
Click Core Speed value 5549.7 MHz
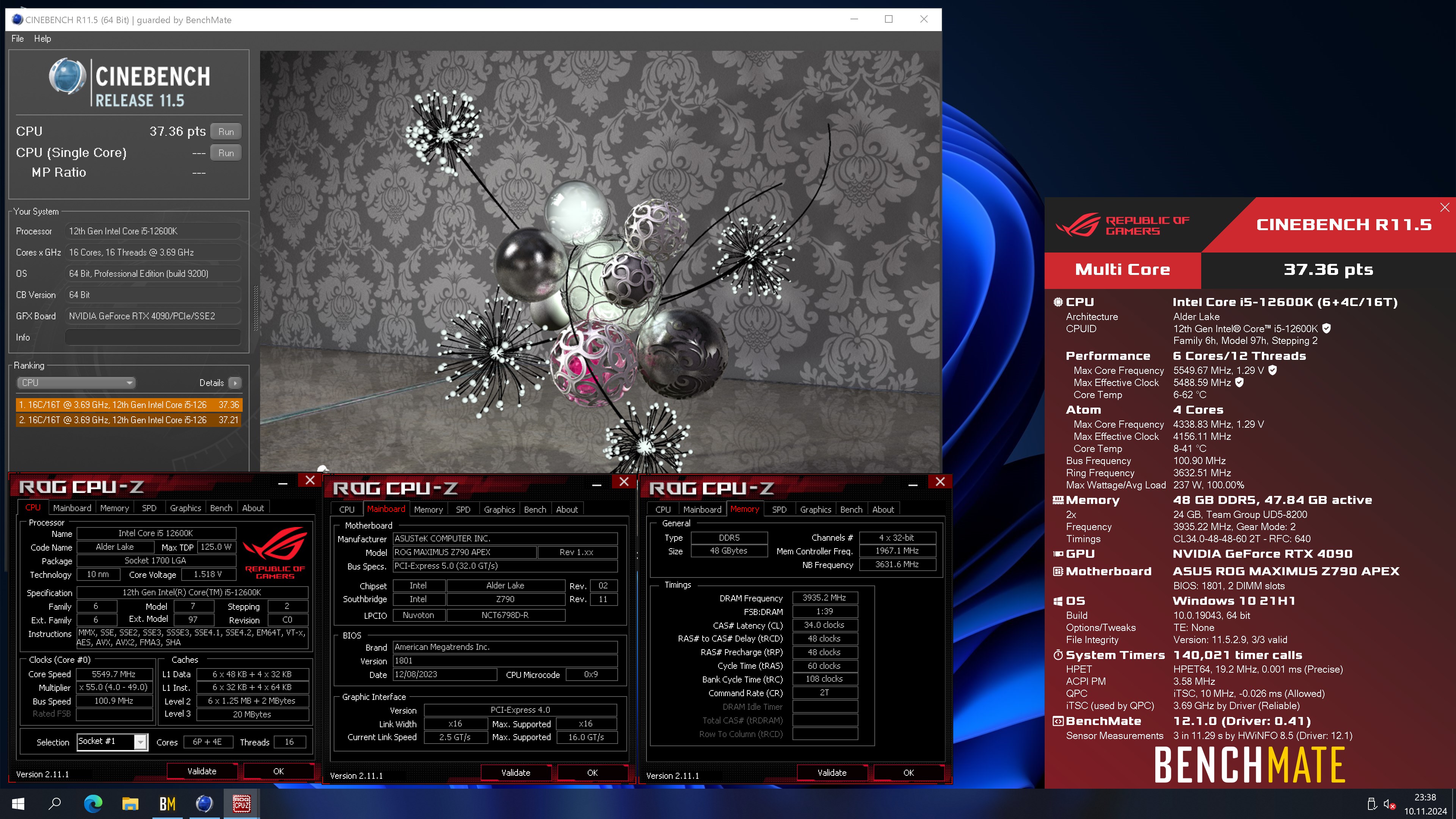coord(114,674)
